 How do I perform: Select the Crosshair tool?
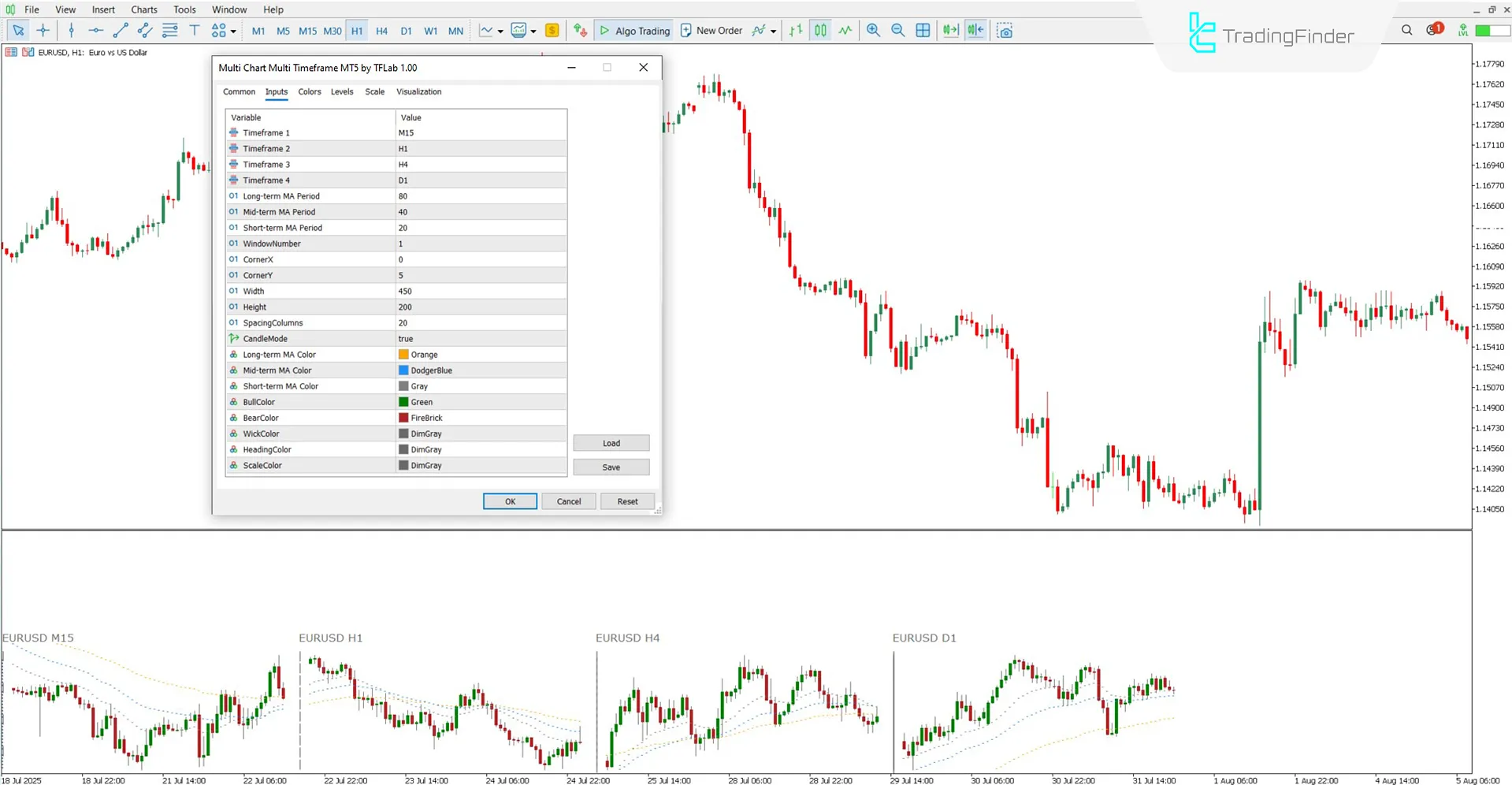pos(43,31)
